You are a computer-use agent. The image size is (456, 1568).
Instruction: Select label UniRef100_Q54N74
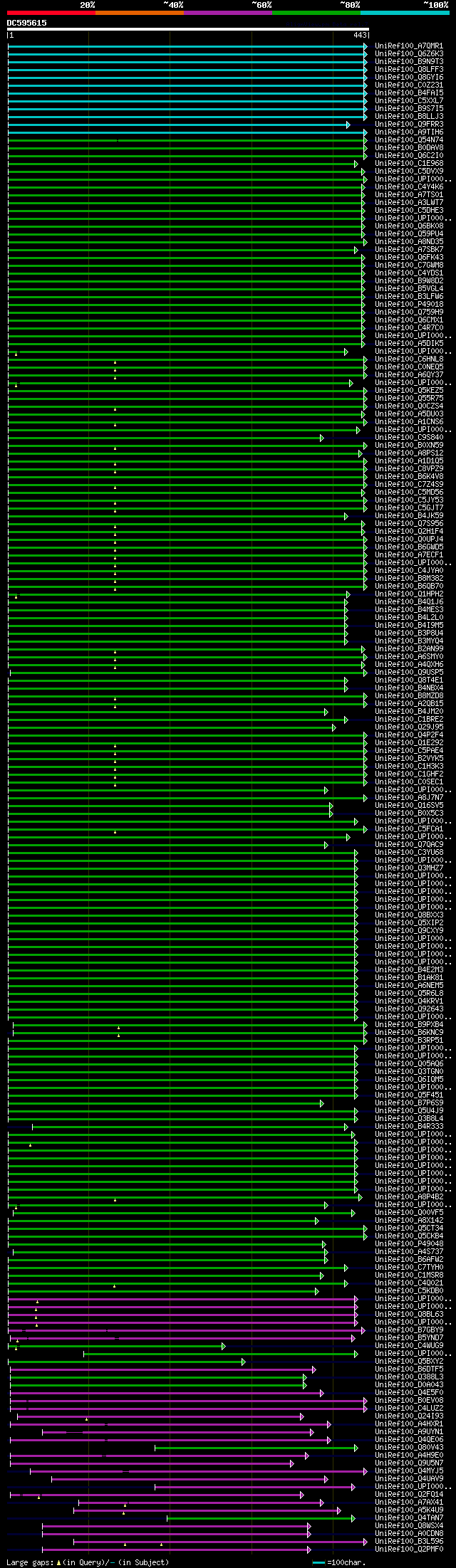tap(409, 140)
